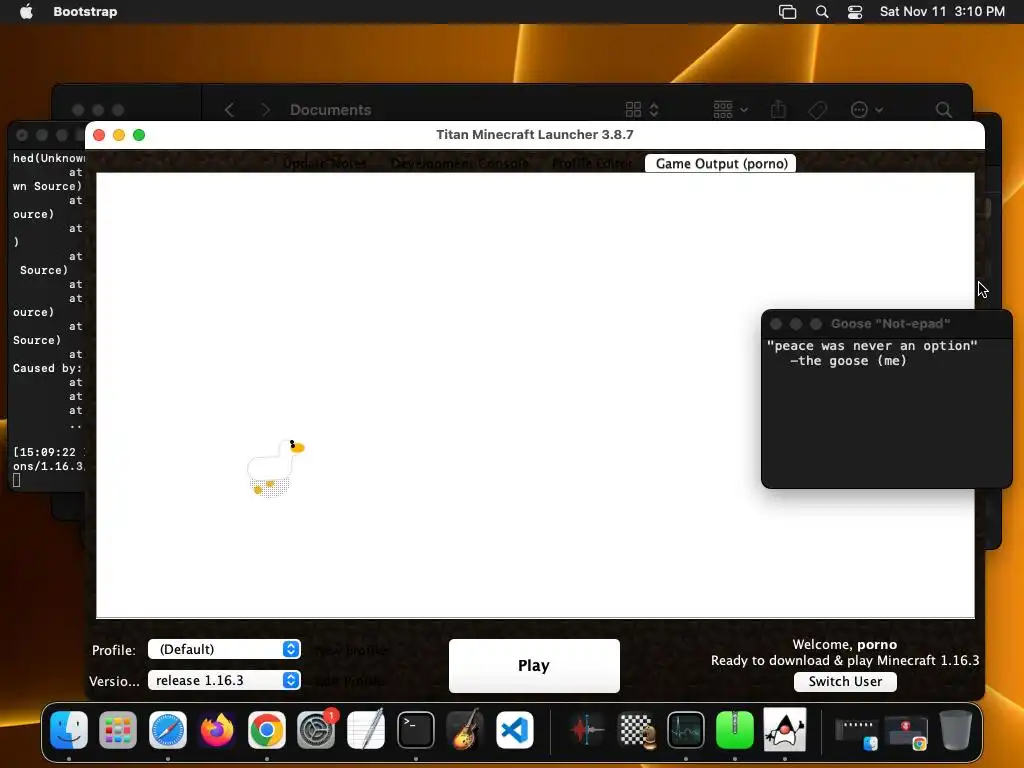Switch to the Profile Editor tab
Image resolution: width=1024 pixels, height=768 pixels.
[x=592, y=163]
